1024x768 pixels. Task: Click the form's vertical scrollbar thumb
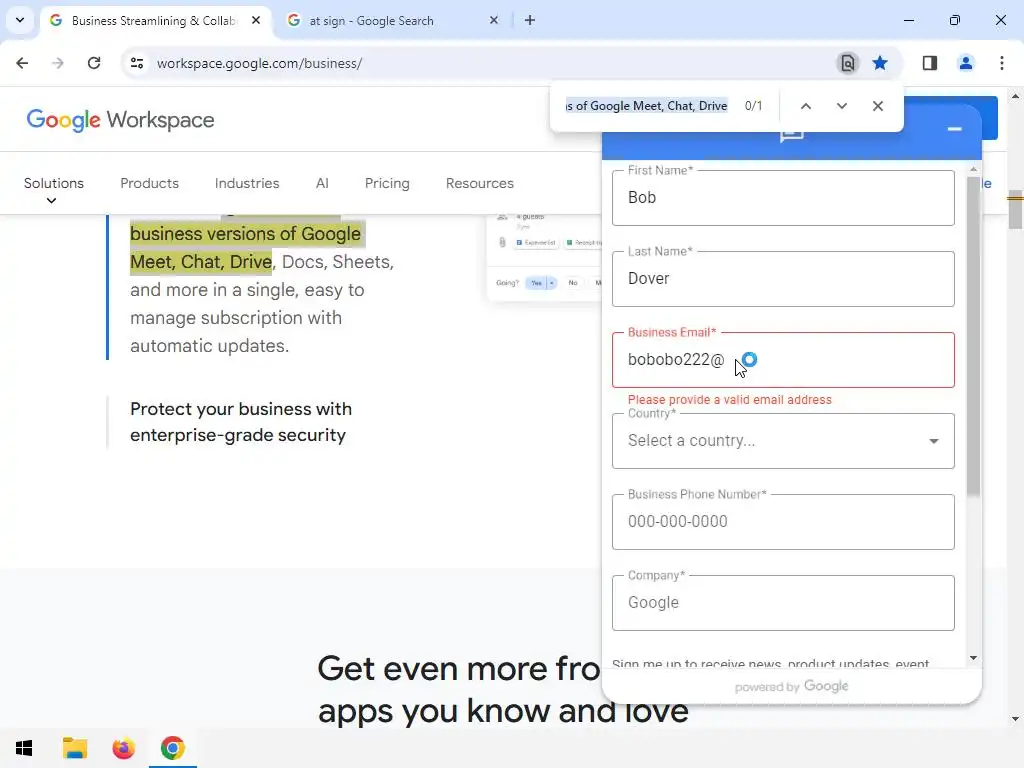pyautogui.click(x=973, y=336)
